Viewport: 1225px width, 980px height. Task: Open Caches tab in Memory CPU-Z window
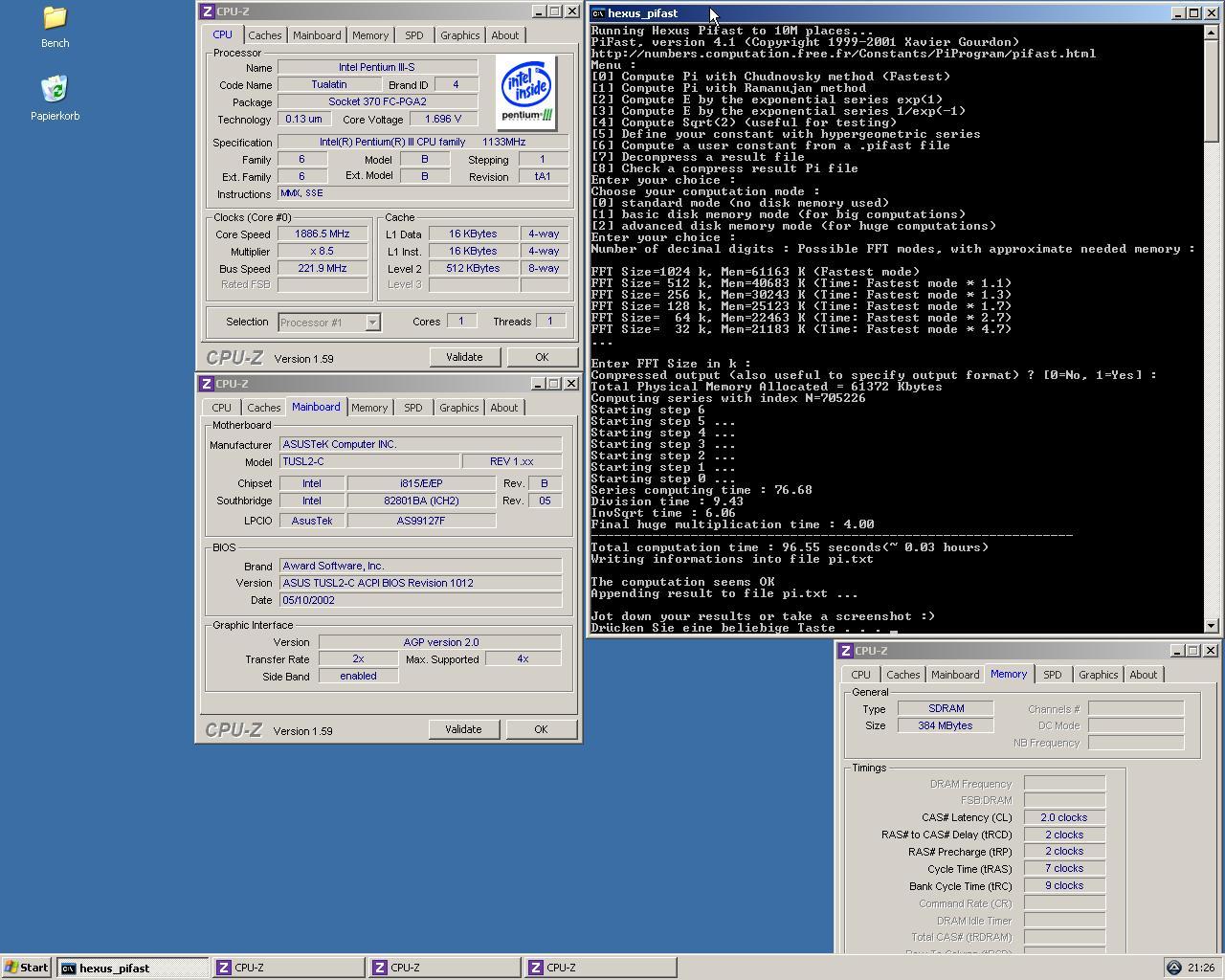pos(903,675)
